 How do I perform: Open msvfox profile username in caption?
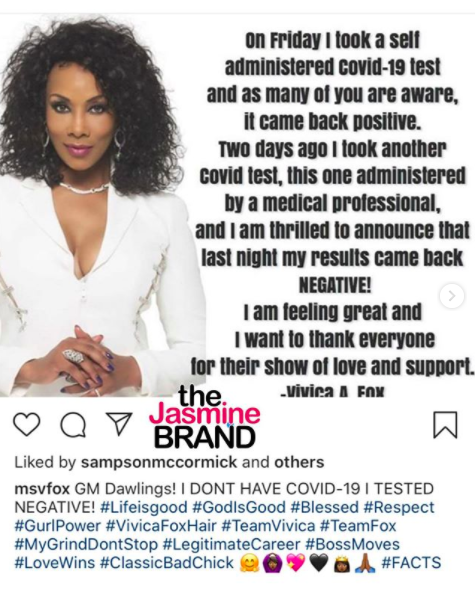pos(42,489)
